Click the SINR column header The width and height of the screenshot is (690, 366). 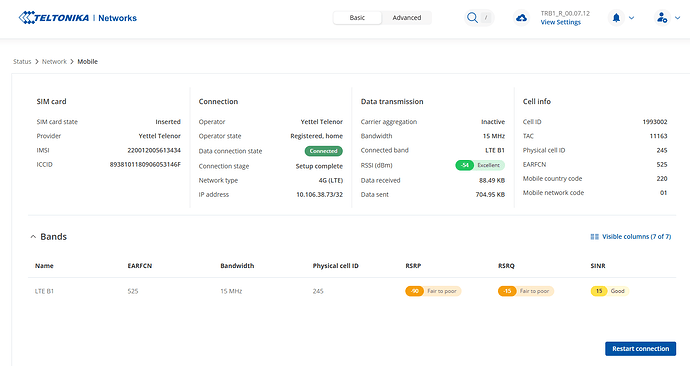pyautogui.click(x=598, y=266)
